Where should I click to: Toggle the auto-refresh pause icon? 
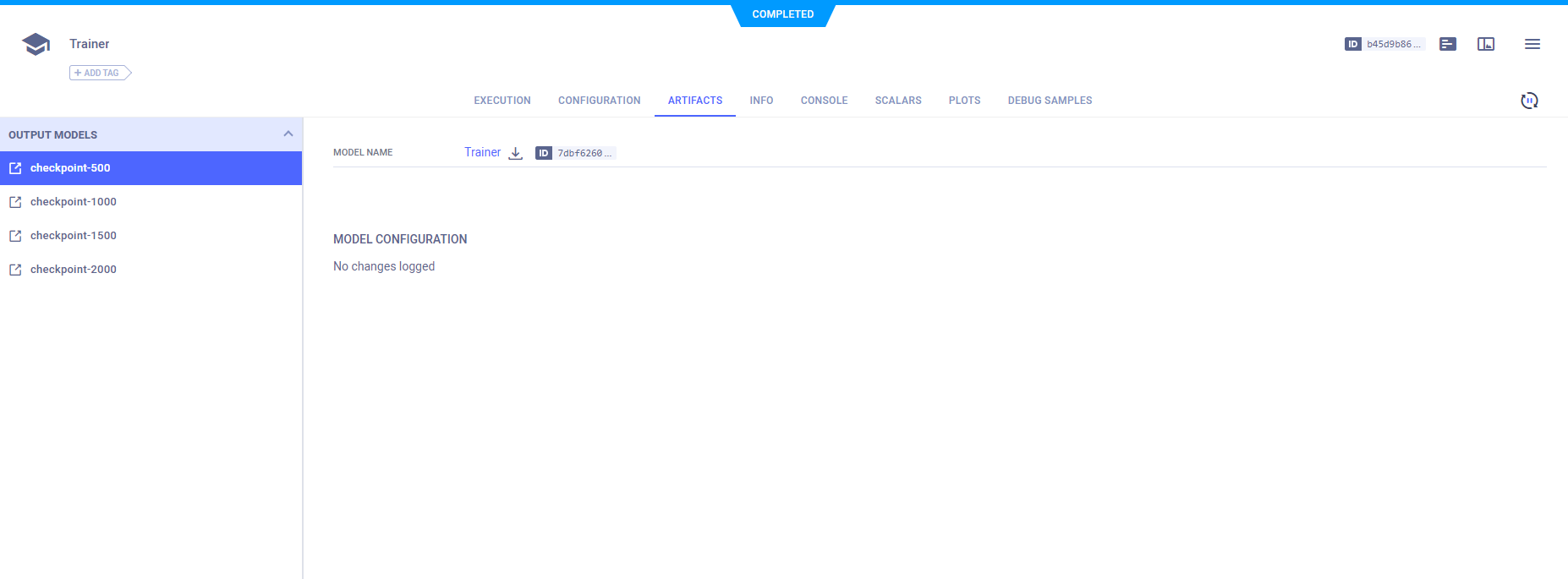coord(1528,101)
